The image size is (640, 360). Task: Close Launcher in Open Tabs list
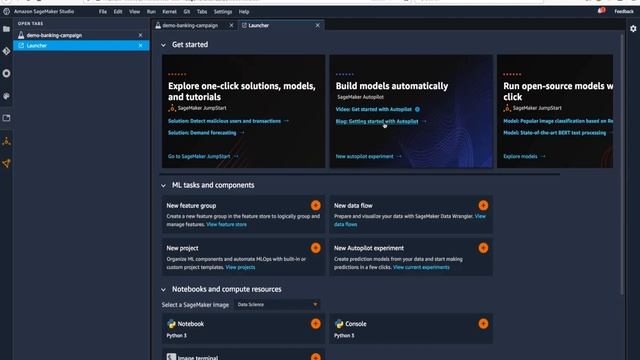coord(140,46)
